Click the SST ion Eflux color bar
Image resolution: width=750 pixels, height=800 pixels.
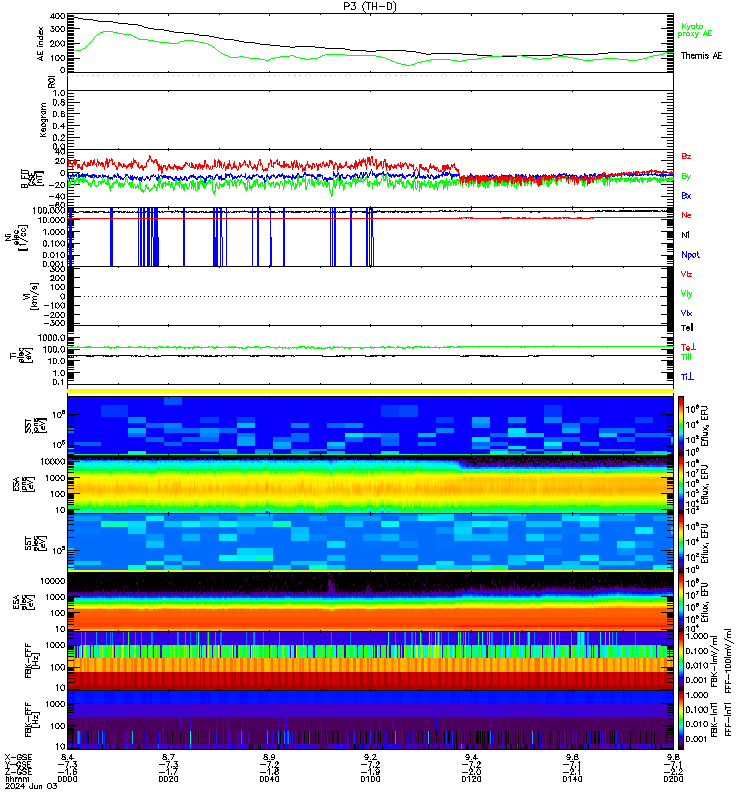point(680,424)
